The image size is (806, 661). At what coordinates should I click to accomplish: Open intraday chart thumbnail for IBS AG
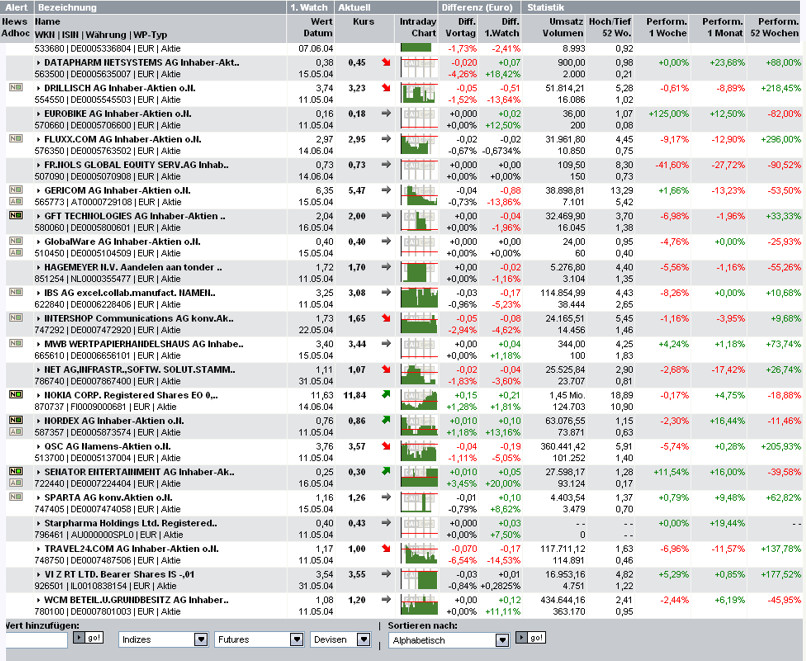point(419,298)
